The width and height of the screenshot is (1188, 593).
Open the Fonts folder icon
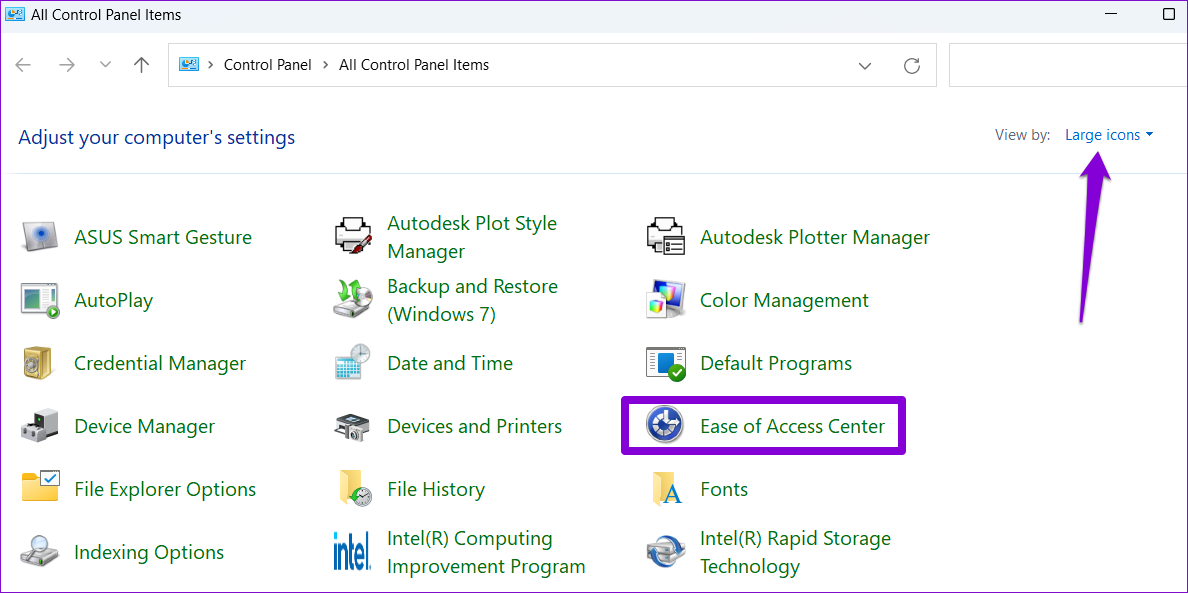pyautogui.click(x=666, y=489)
